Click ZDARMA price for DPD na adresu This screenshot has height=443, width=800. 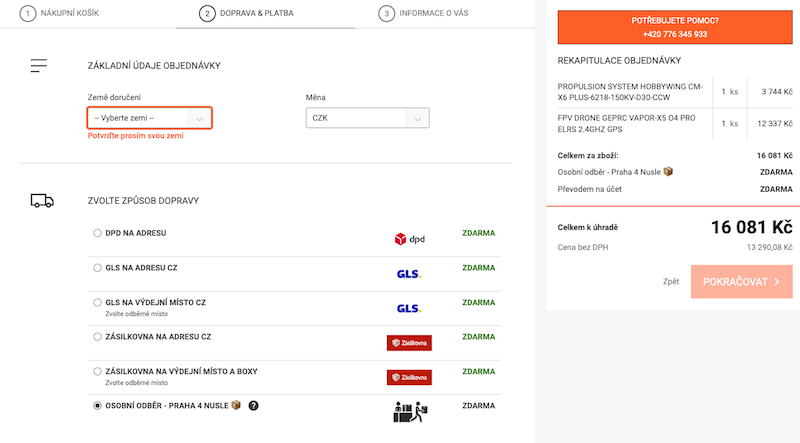coord(479,233)
